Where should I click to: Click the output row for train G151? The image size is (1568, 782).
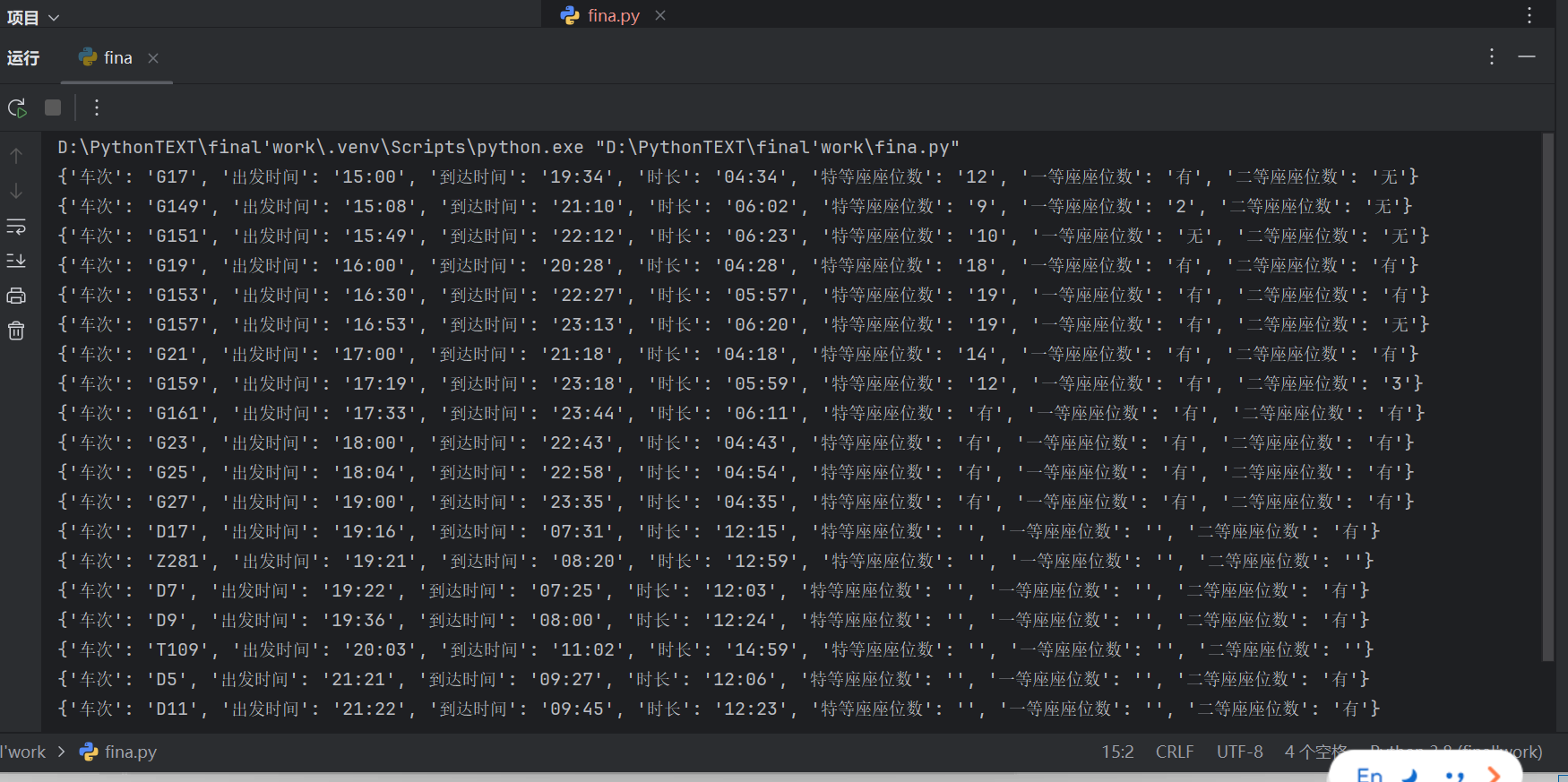[743, 236]
